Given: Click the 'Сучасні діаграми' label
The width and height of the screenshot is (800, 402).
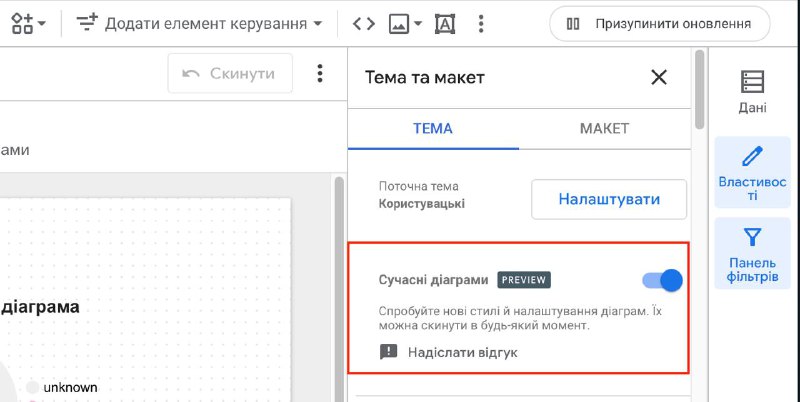Looking at the screenshot, I should [434, 280].
